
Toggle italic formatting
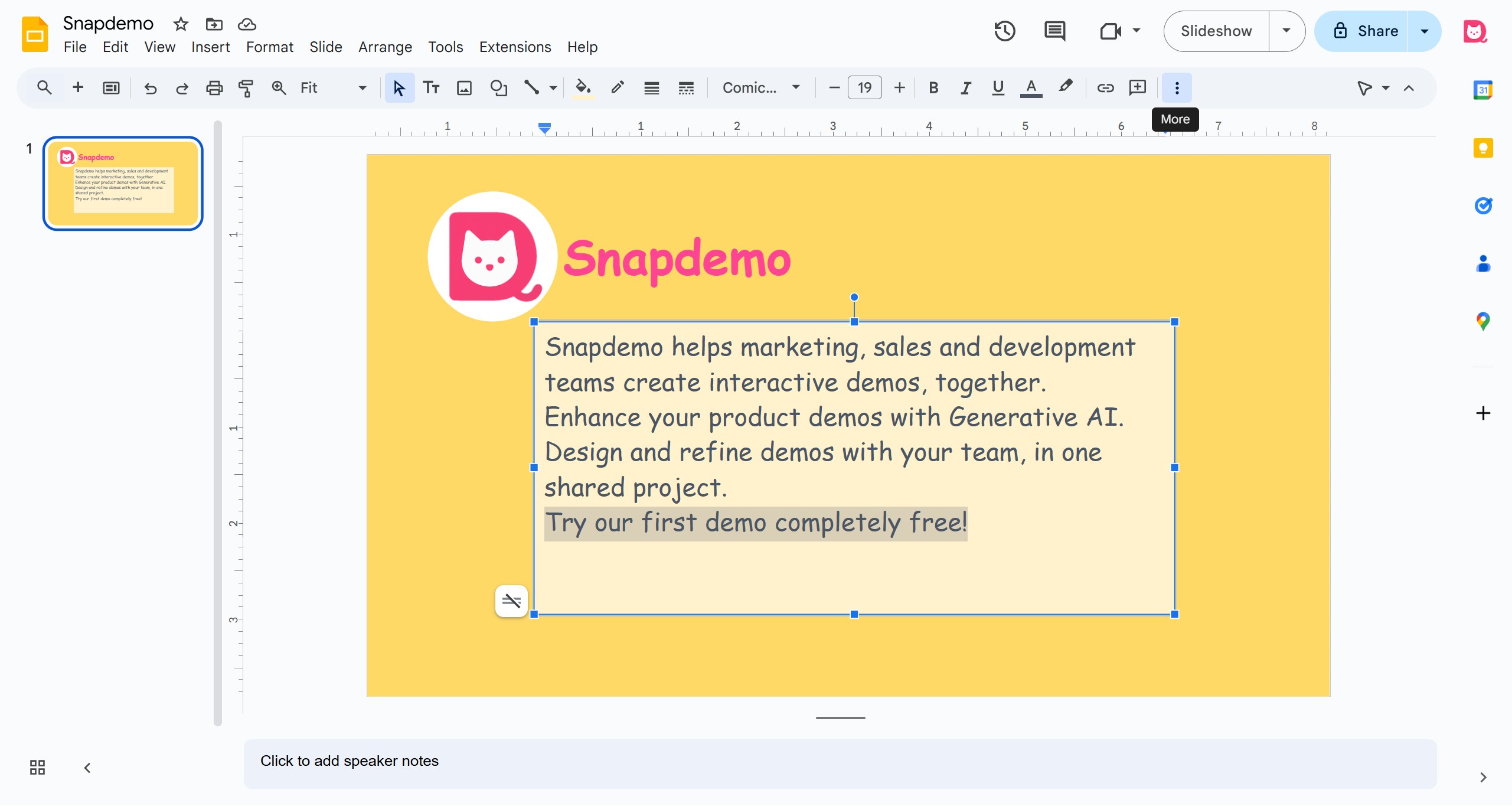point(966,88)
